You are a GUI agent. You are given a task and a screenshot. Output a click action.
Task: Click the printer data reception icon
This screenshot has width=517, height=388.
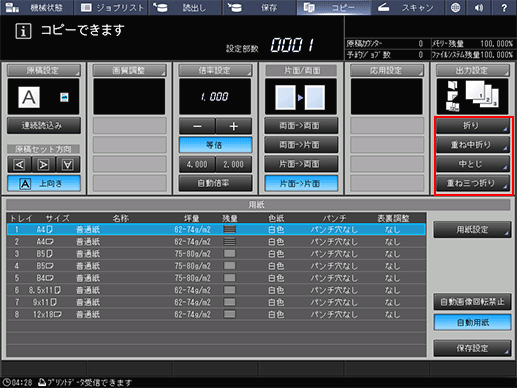click(x=42, y=382)
